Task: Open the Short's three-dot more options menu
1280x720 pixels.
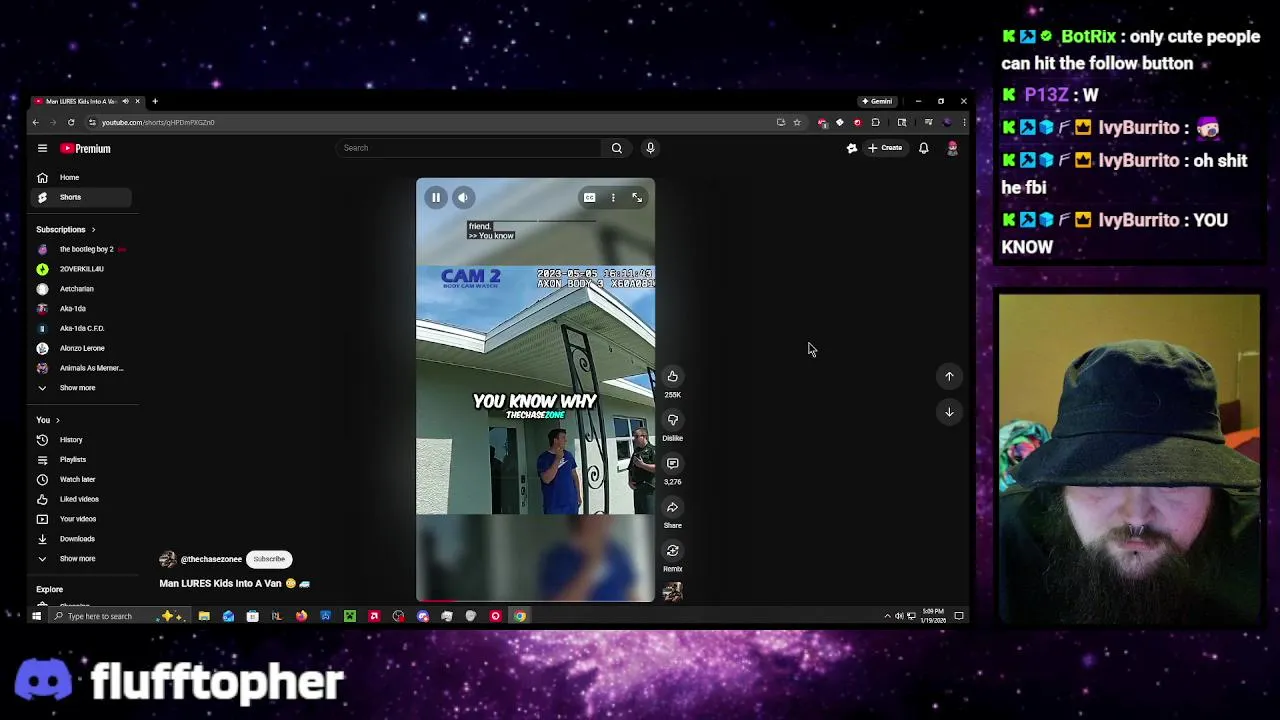Action: click(613, 198)
